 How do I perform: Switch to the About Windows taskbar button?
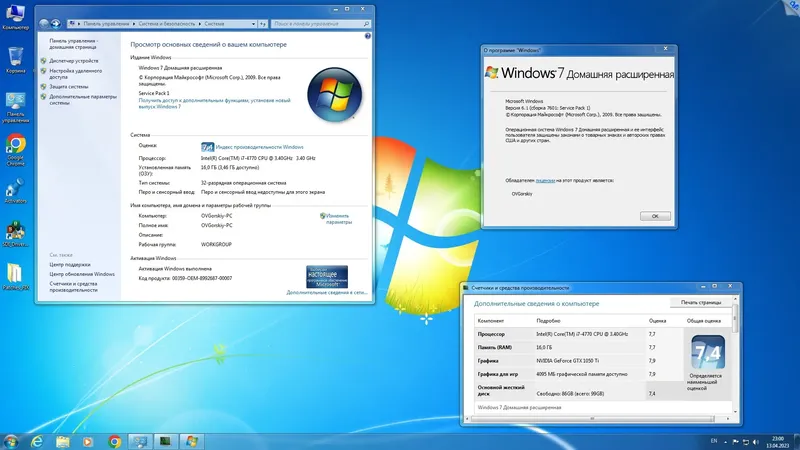point(192,441)
